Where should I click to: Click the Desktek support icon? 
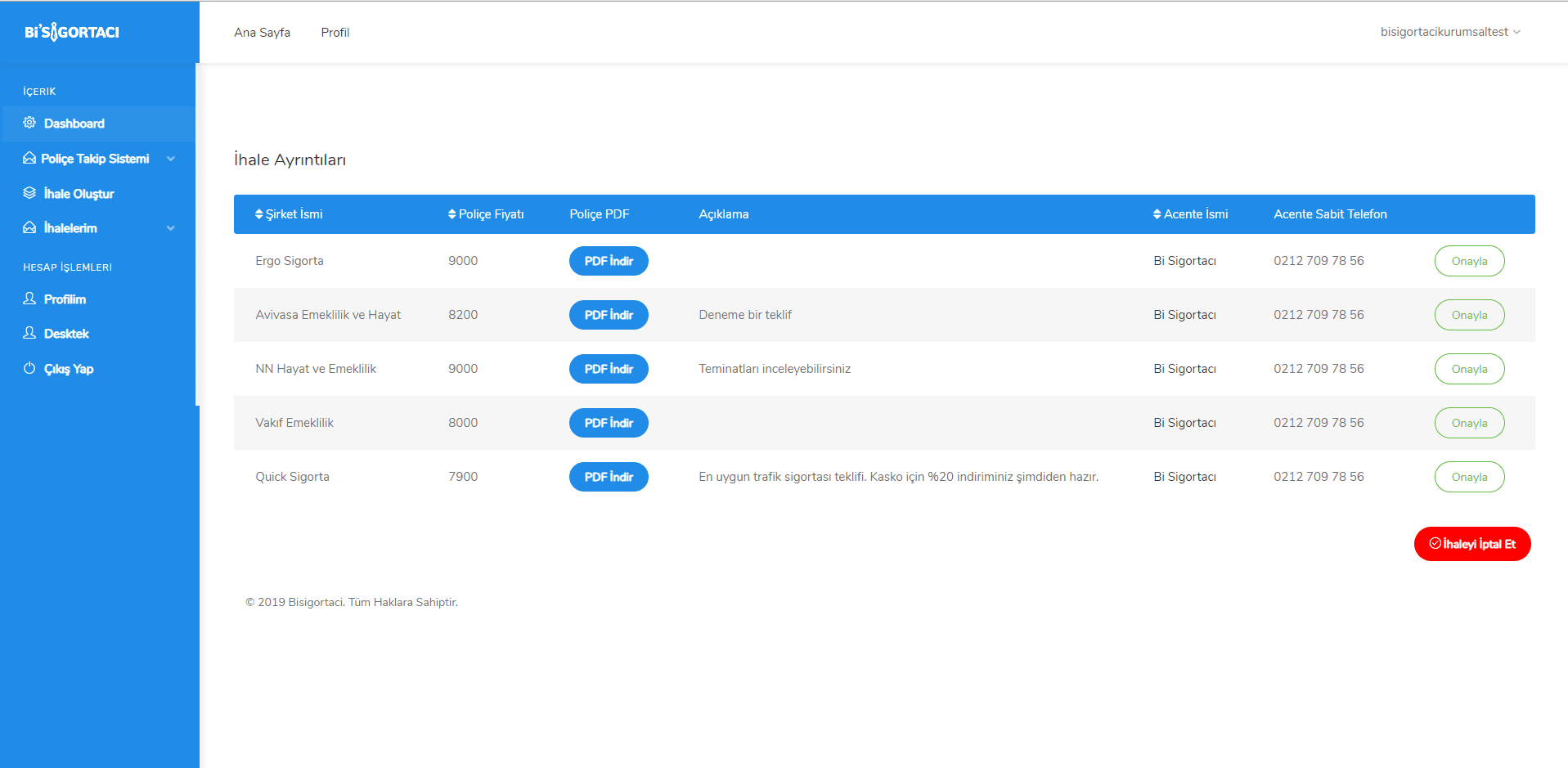coord(29,333)
